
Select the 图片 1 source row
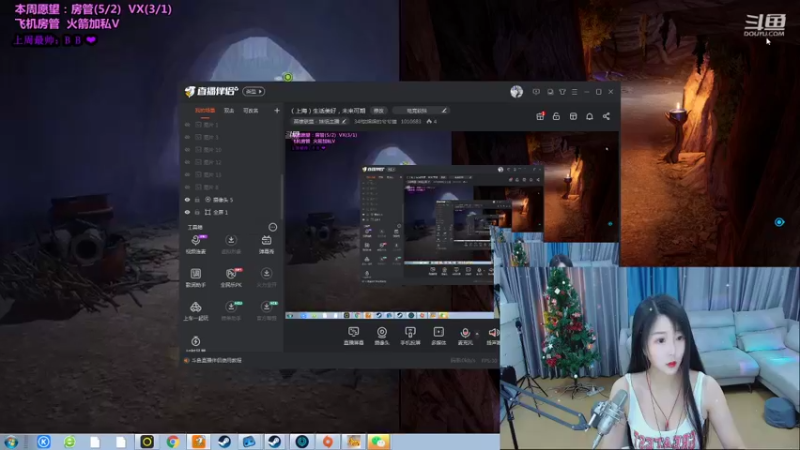point(231,124)
